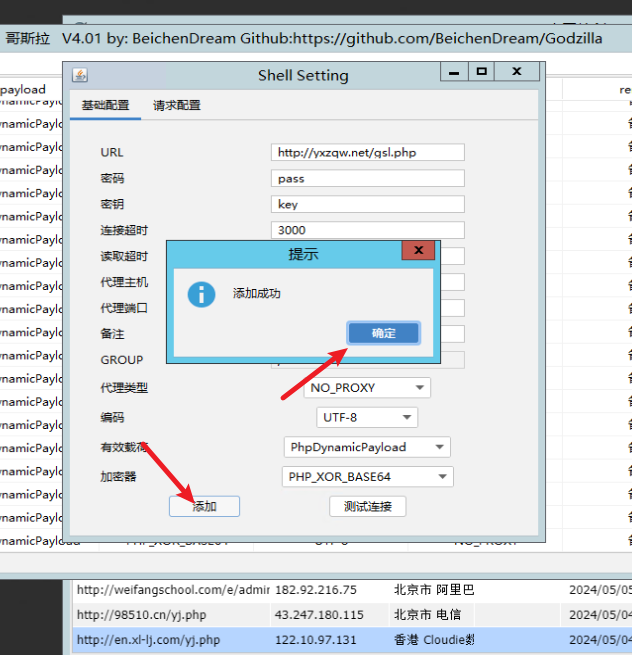
Task: Open the 代理类型 NO_PROXY dropdown
Action: coord(367,387)
